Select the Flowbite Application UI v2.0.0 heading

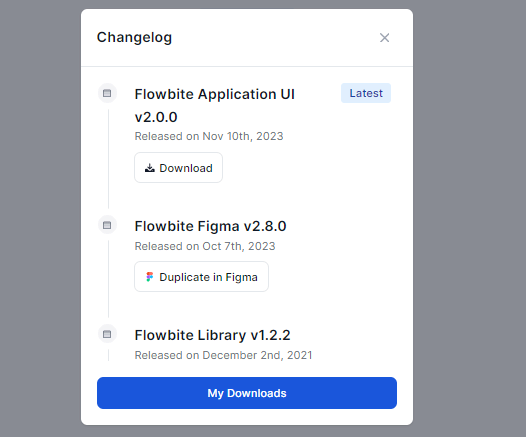215,105
